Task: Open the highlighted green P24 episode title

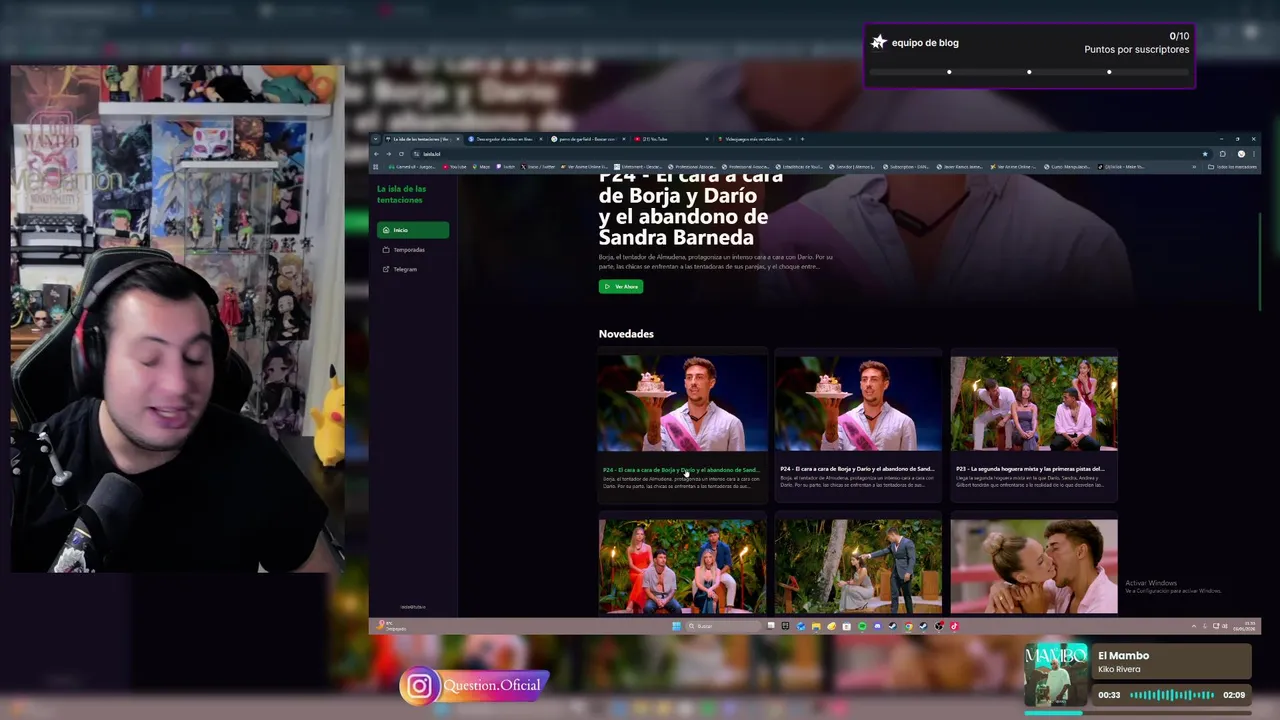Action: coord(681,470)
